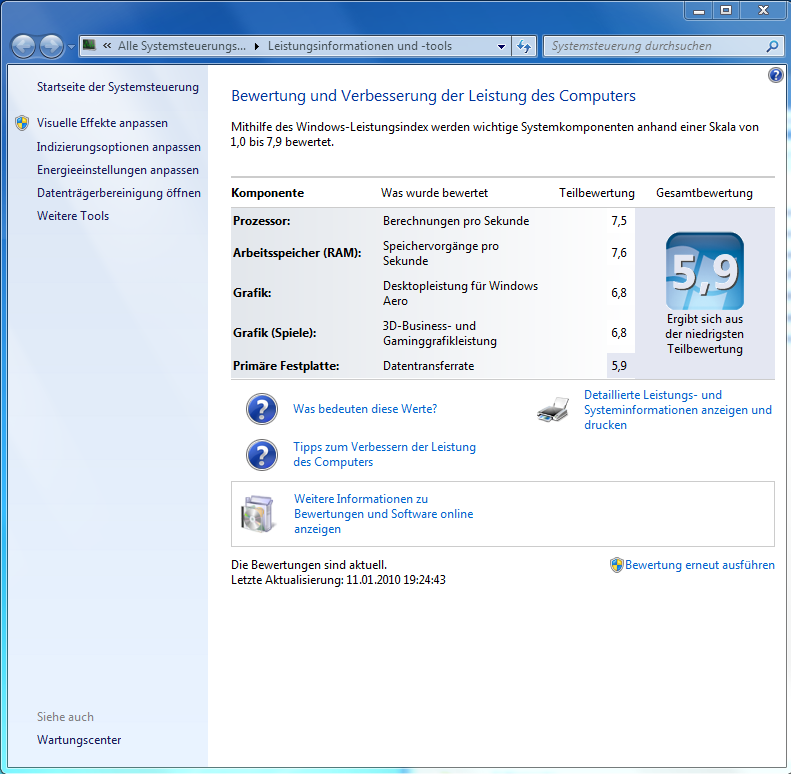
Task: Click question icon beside 'Tipps zum Verbessern'
Action: pos(262,455)
